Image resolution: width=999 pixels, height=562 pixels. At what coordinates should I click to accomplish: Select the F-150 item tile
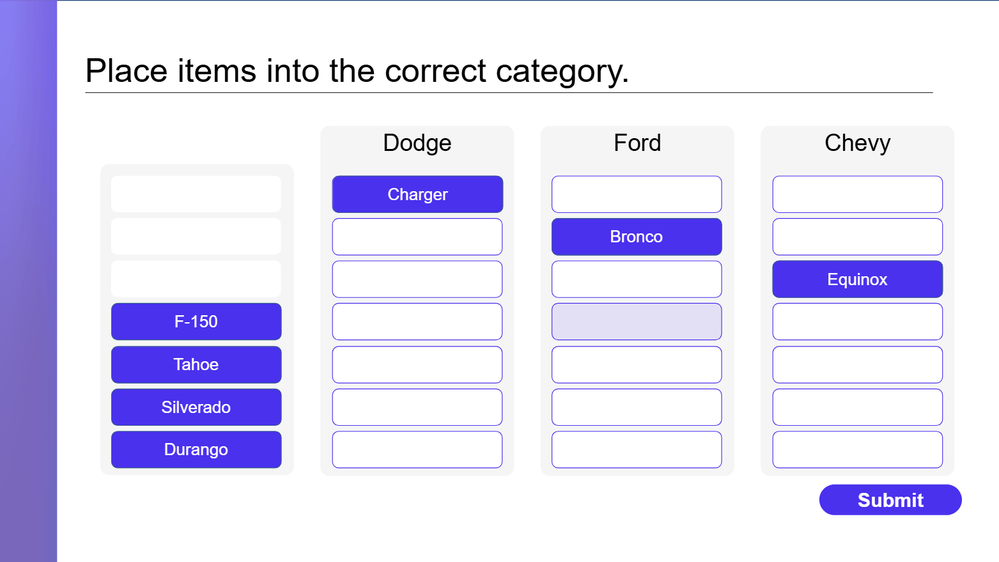[196, 322]
